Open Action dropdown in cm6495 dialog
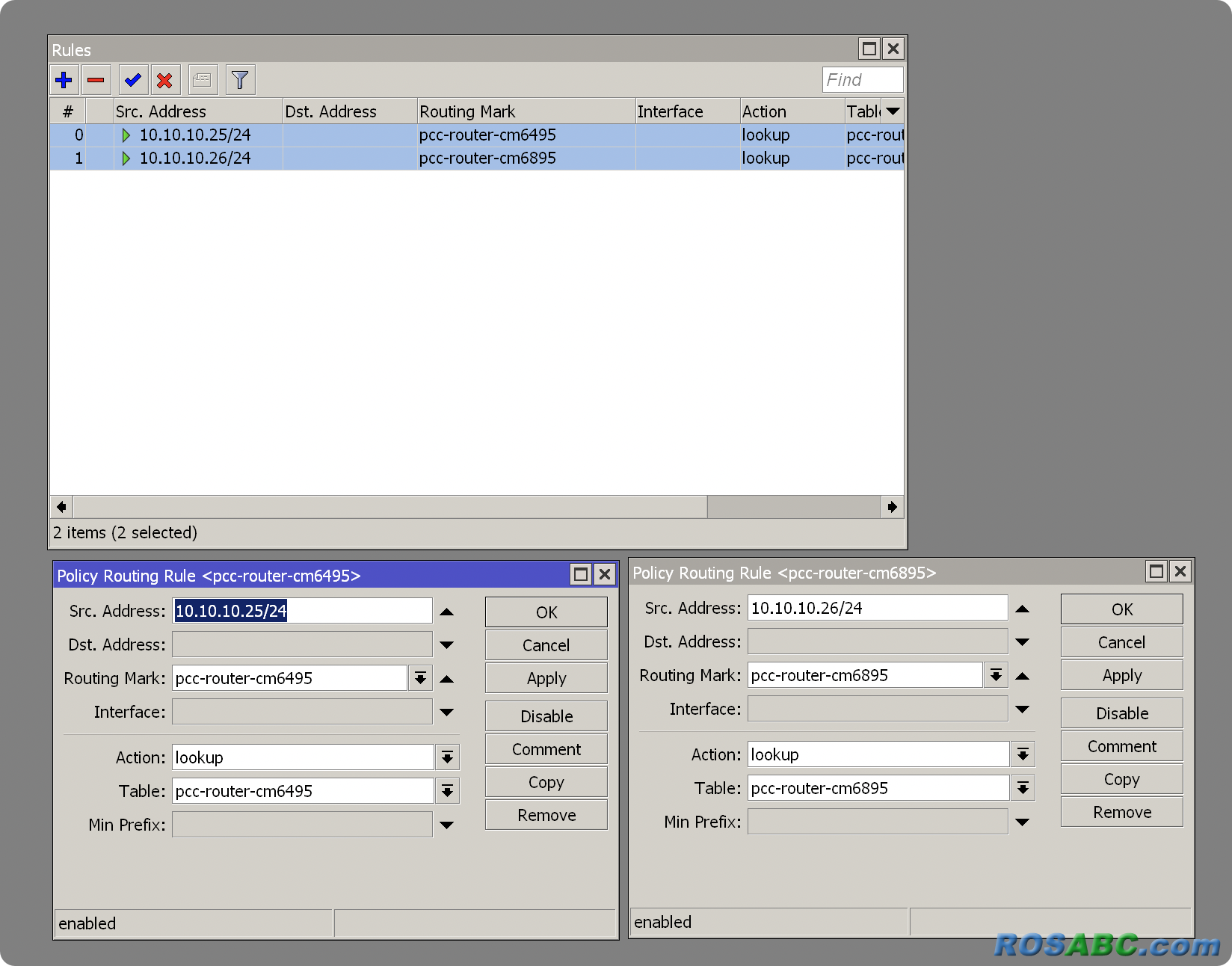 coord(447,757)
